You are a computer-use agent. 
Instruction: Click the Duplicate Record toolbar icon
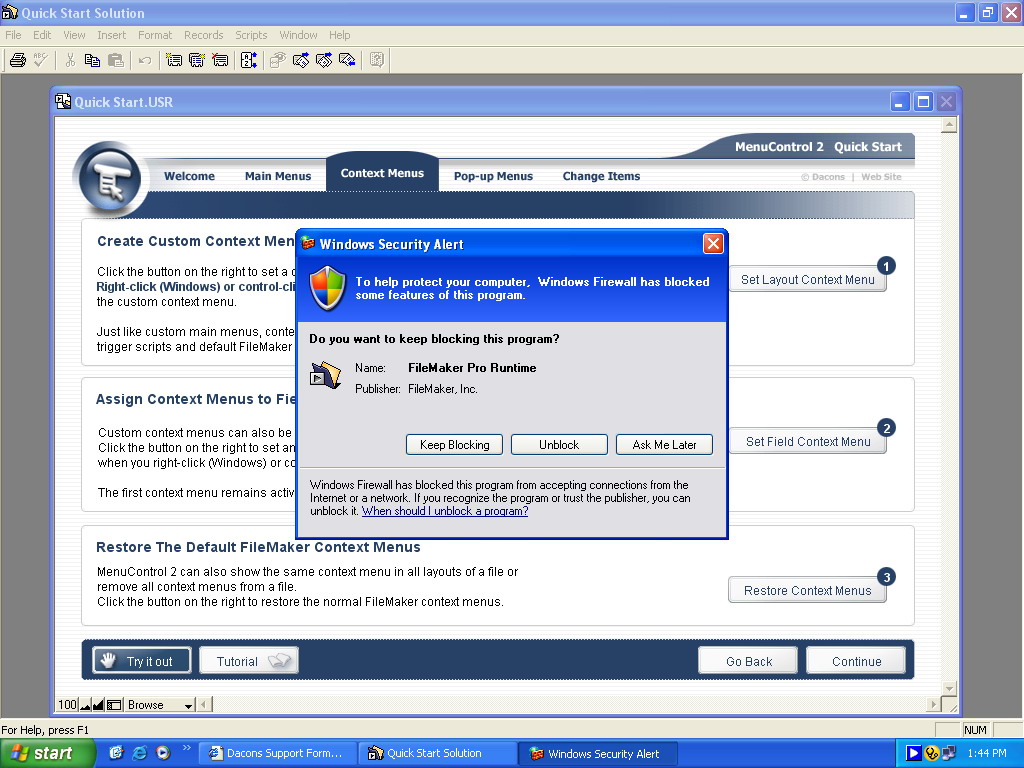pos(197,60)
